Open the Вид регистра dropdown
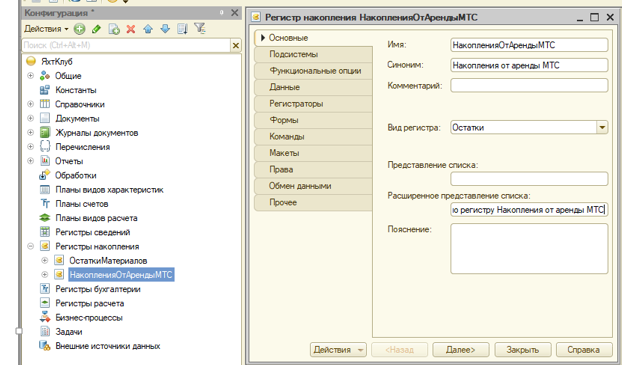The image size is (622, 365). 602,128
